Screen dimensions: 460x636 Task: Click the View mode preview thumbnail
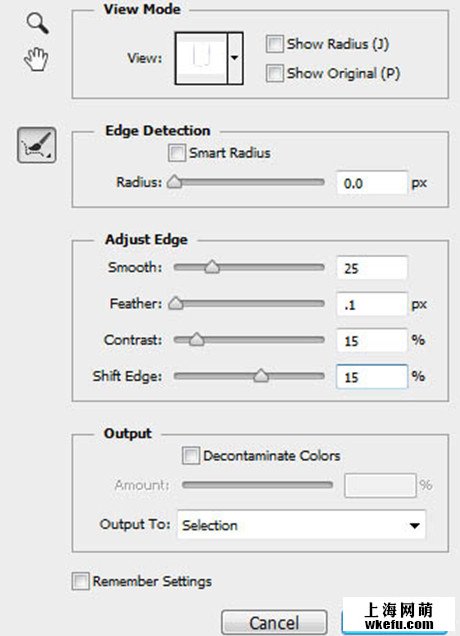coord(201,58)
